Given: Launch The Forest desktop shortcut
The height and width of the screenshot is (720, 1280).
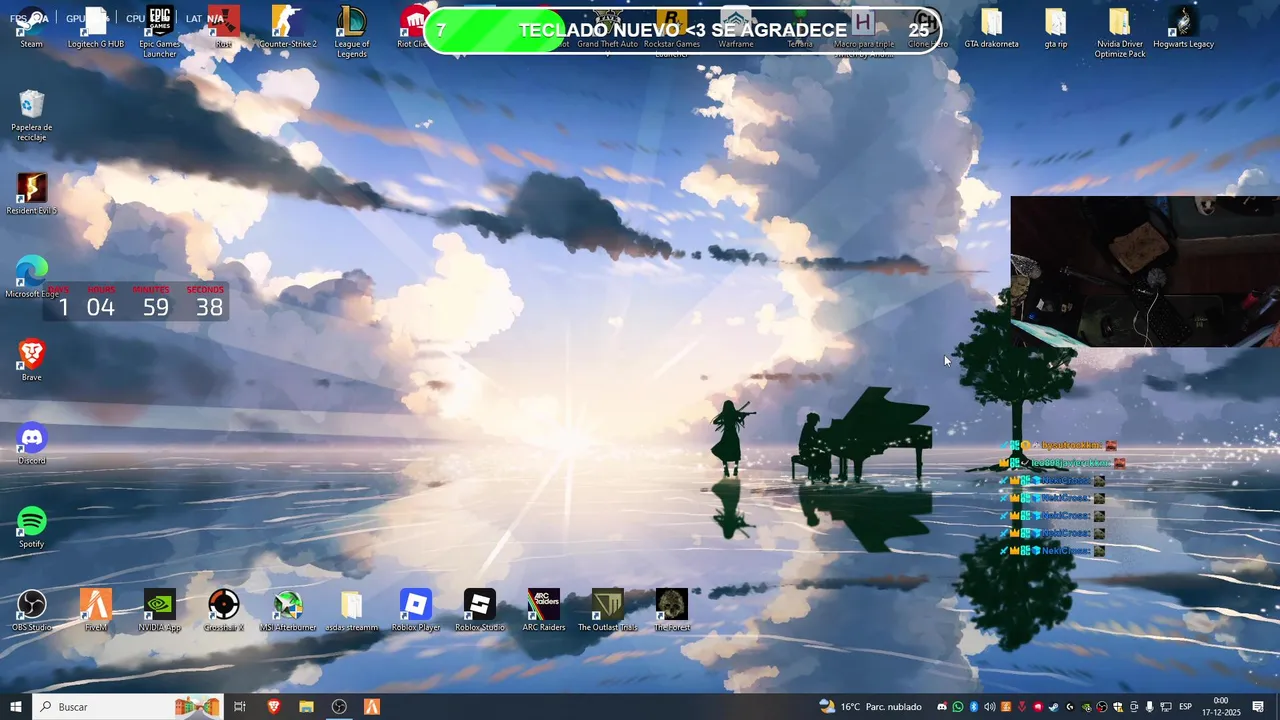Looking at the screenshot, I should [672, 611].
